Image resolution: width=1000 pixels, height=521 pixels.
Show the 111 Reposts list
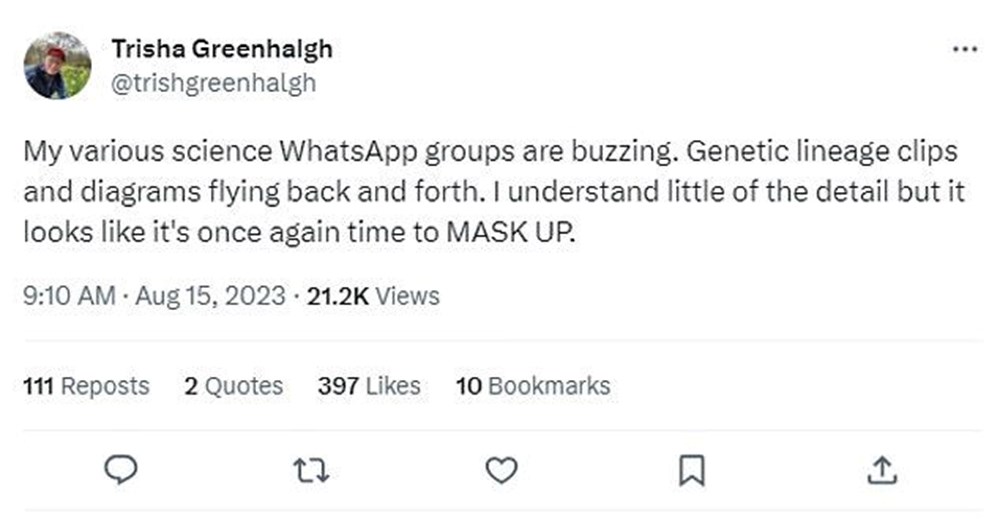(x=86, y=386)
